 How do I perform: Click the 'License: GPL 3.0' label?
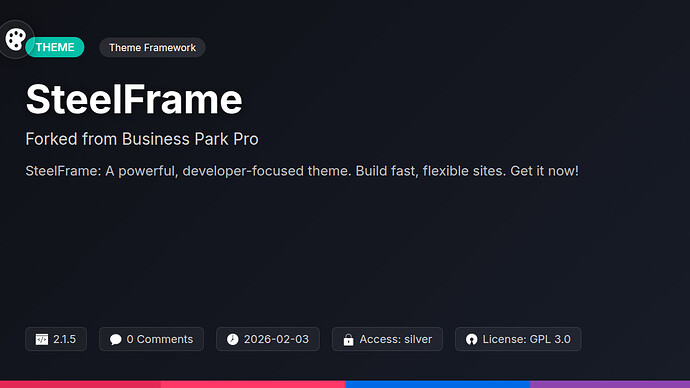click(526, 339)
